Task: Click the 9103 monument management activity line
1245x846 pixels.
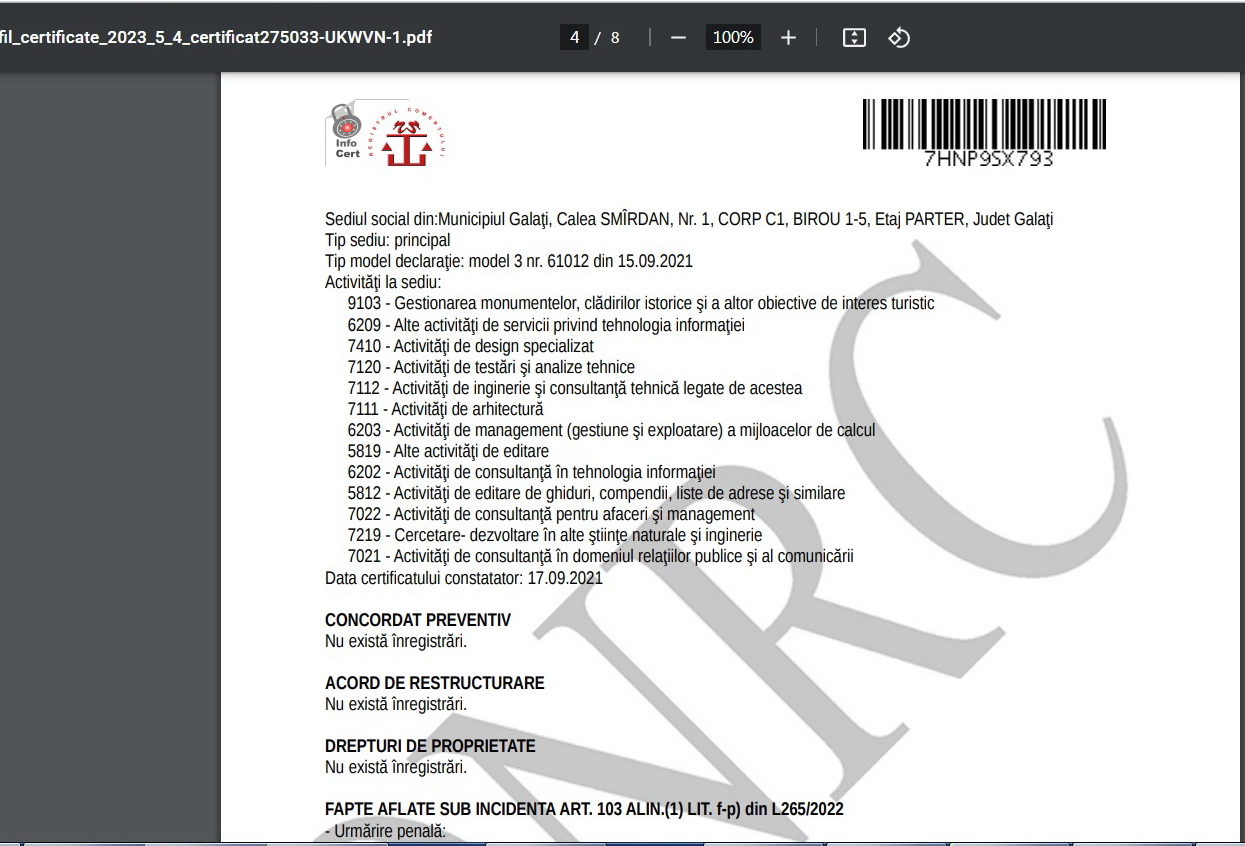Action: pos(640,303)
